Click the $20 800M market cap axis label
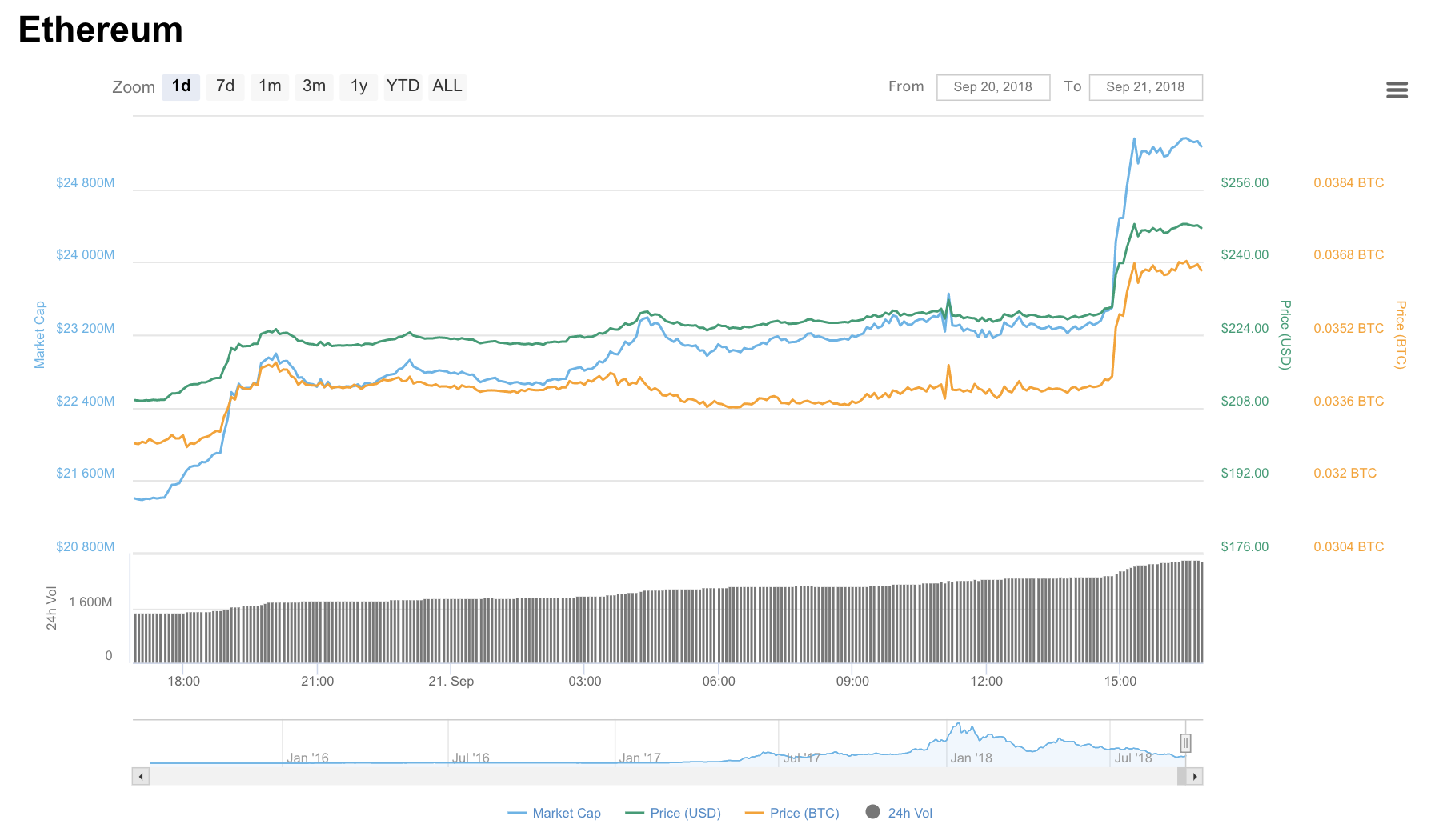 click(x=86, y=547)
